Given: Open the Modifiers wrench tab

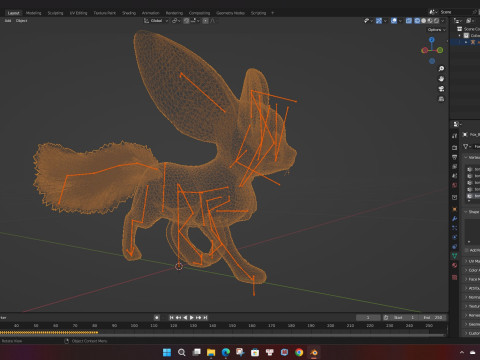Looking at the screenshot, I should click(x=455, y=219).
